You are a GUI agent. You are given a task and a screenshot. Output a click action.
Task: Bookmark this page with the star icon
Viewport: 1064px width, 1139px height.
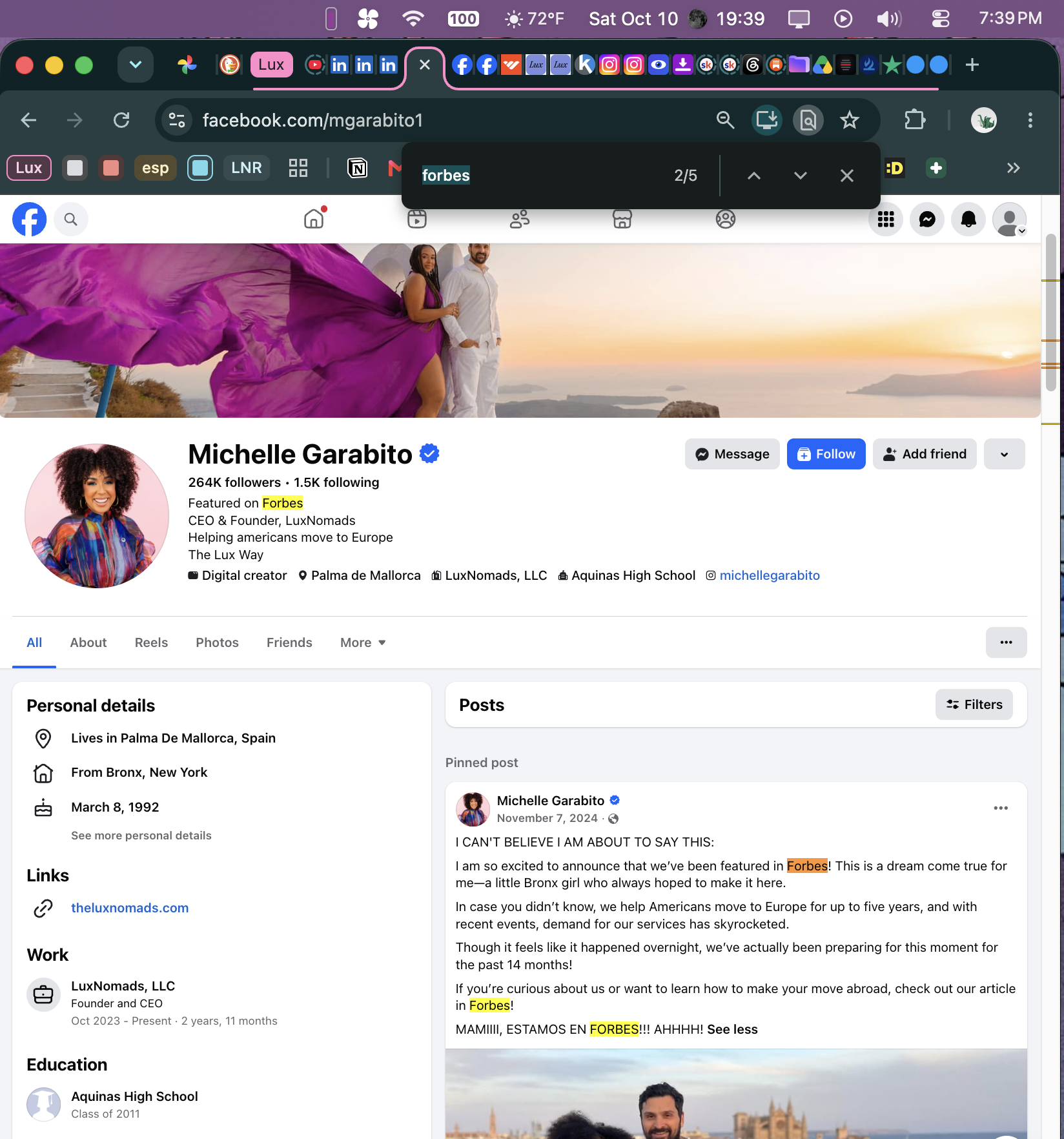[850, 120]
